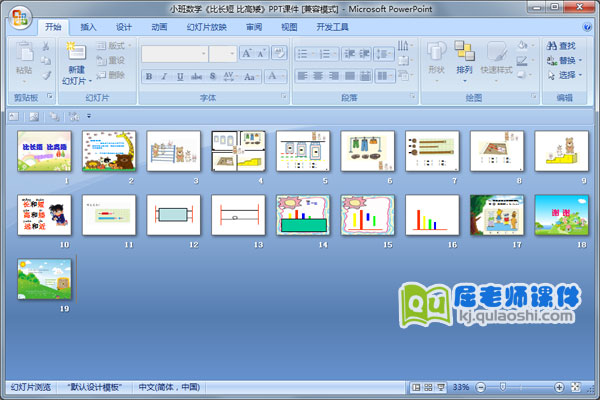
Task: Click the Shape Fill paint bucket
Action: tap(524, 46)
